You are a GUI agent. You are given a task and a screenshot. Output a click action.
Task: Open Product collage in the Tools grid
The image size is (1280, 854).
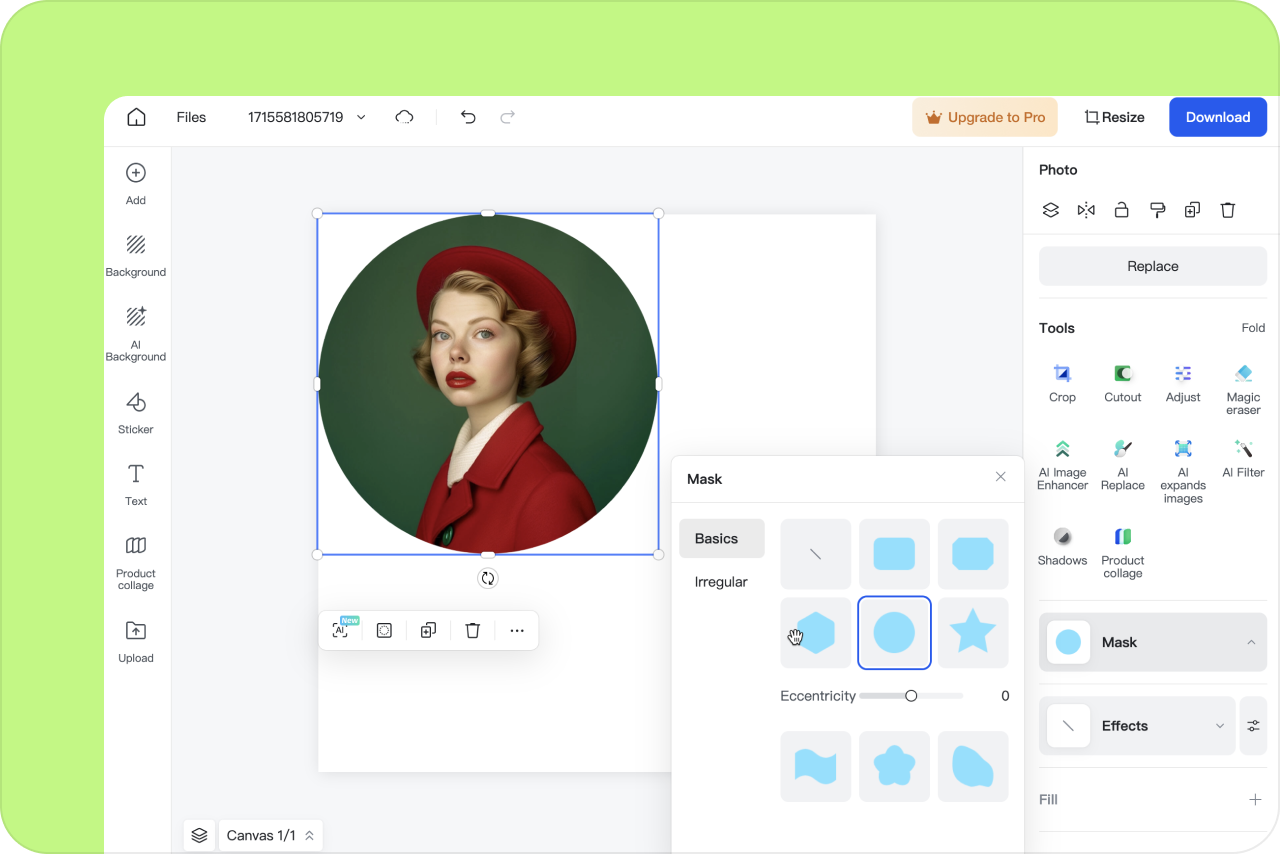click(1123, 552)
